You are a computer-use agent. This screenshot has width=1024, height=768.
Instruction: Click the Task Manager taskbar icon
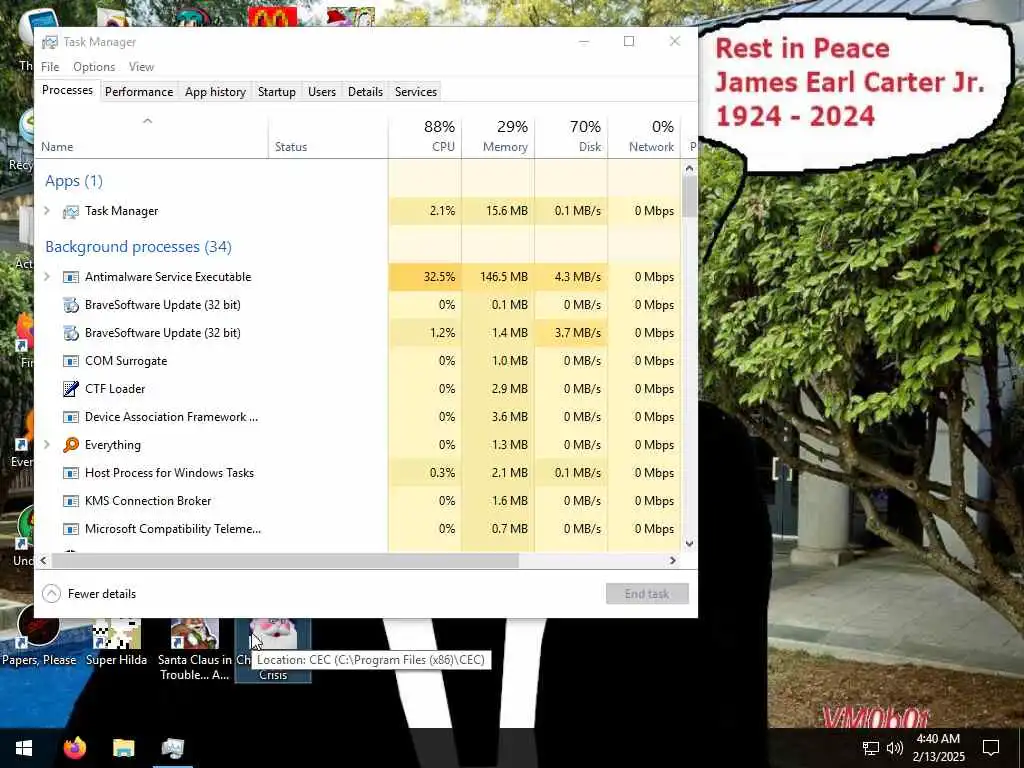pyautogui.click(x=173, y=748)
